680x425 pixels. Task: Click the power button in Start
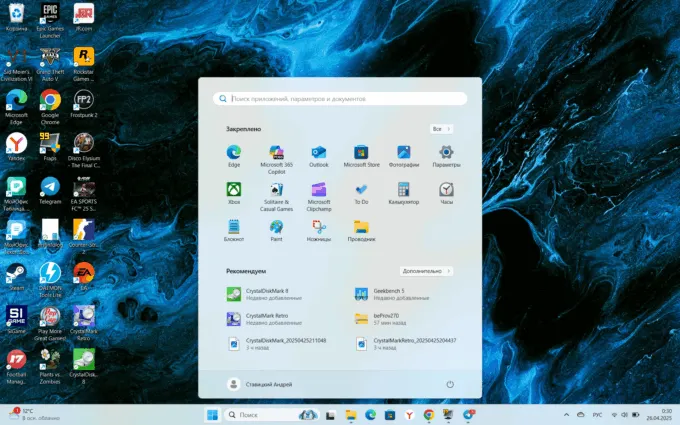point(450,384)
